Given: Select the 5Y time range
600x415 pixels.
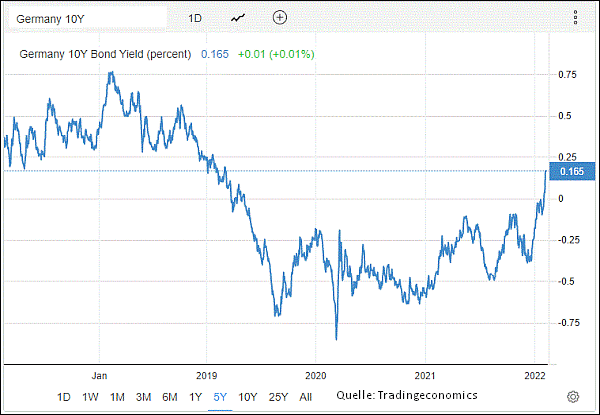Looking at the screenshot, I should pyautogui.click(x=220, y=397).
